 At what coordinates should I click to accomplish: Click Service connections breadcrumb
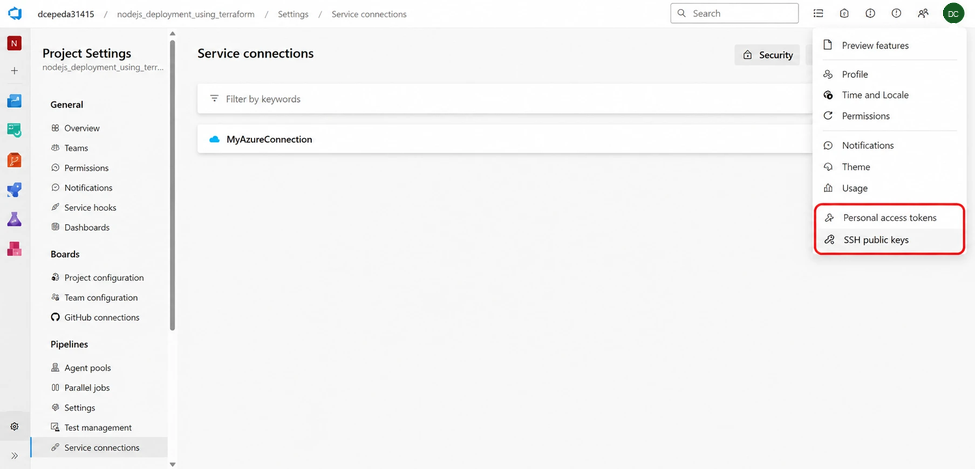coord(369,14)
